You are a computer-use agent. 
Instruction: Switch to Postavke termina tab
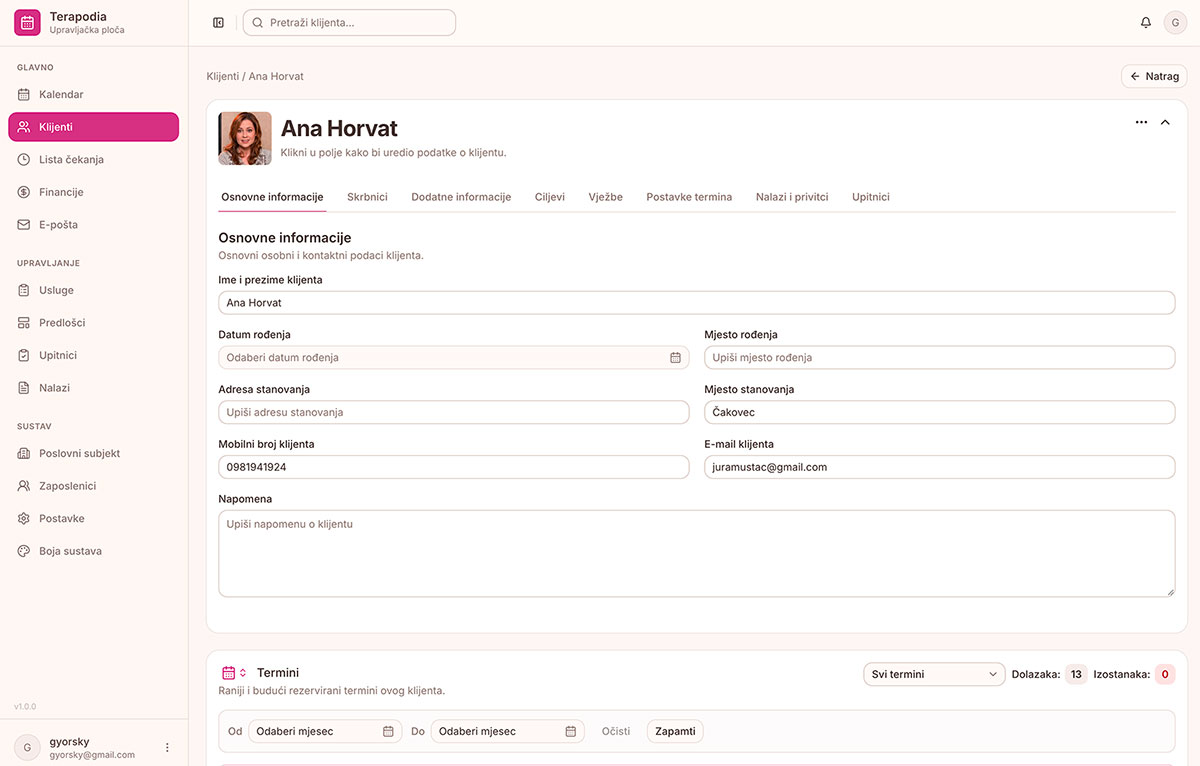tap(689, 197)
